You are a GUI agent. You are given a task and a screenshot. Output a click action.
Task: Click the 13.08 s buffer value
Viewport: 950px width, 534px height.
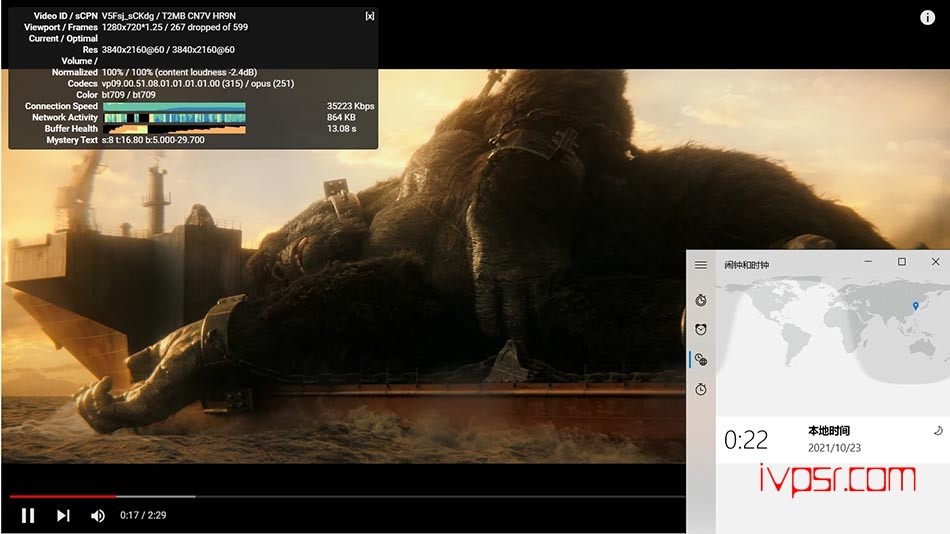(341, 128)
